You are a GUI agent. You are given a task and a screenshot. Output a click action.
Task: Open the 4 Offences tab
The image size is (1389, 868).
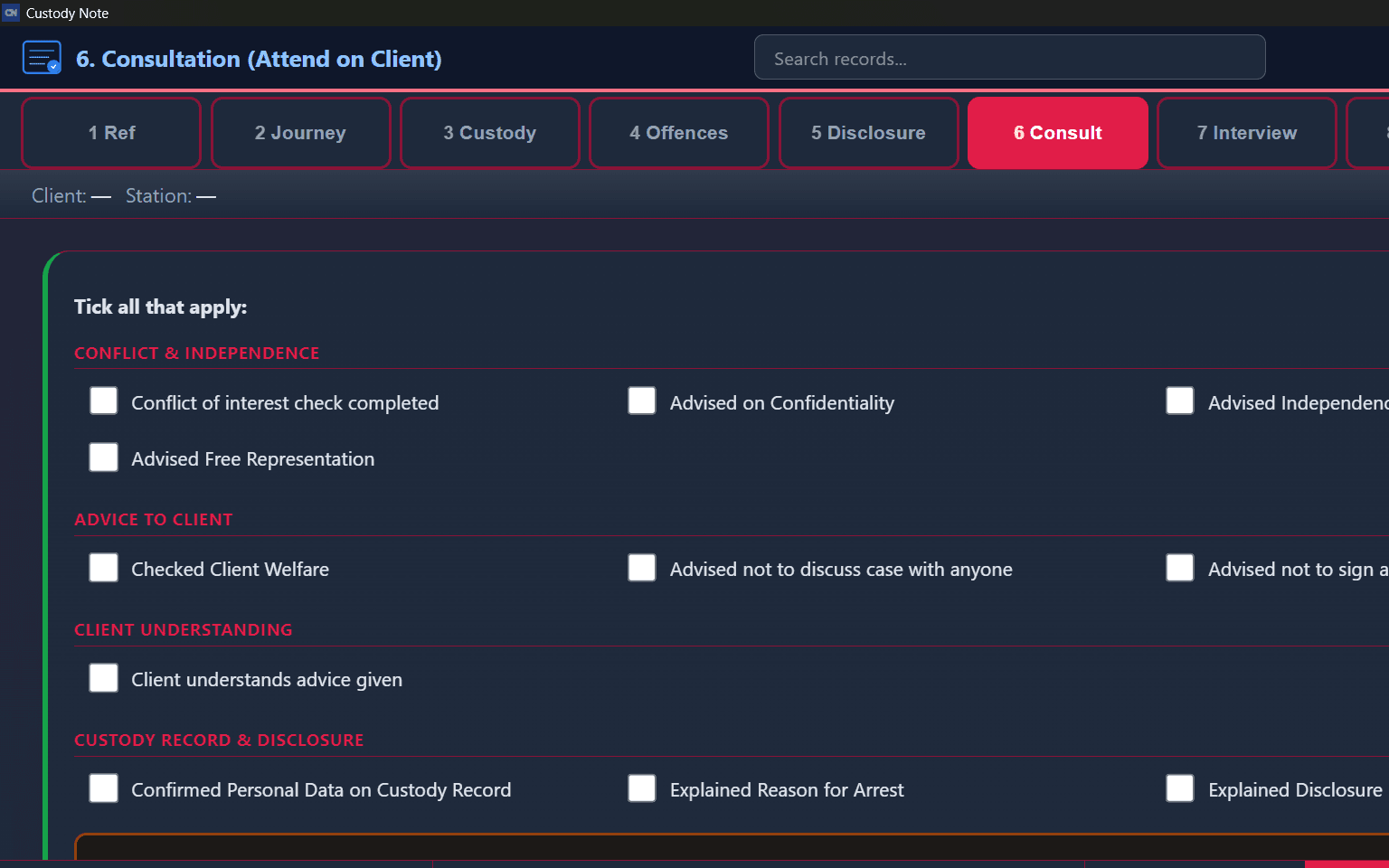click(x=678, y=133)
